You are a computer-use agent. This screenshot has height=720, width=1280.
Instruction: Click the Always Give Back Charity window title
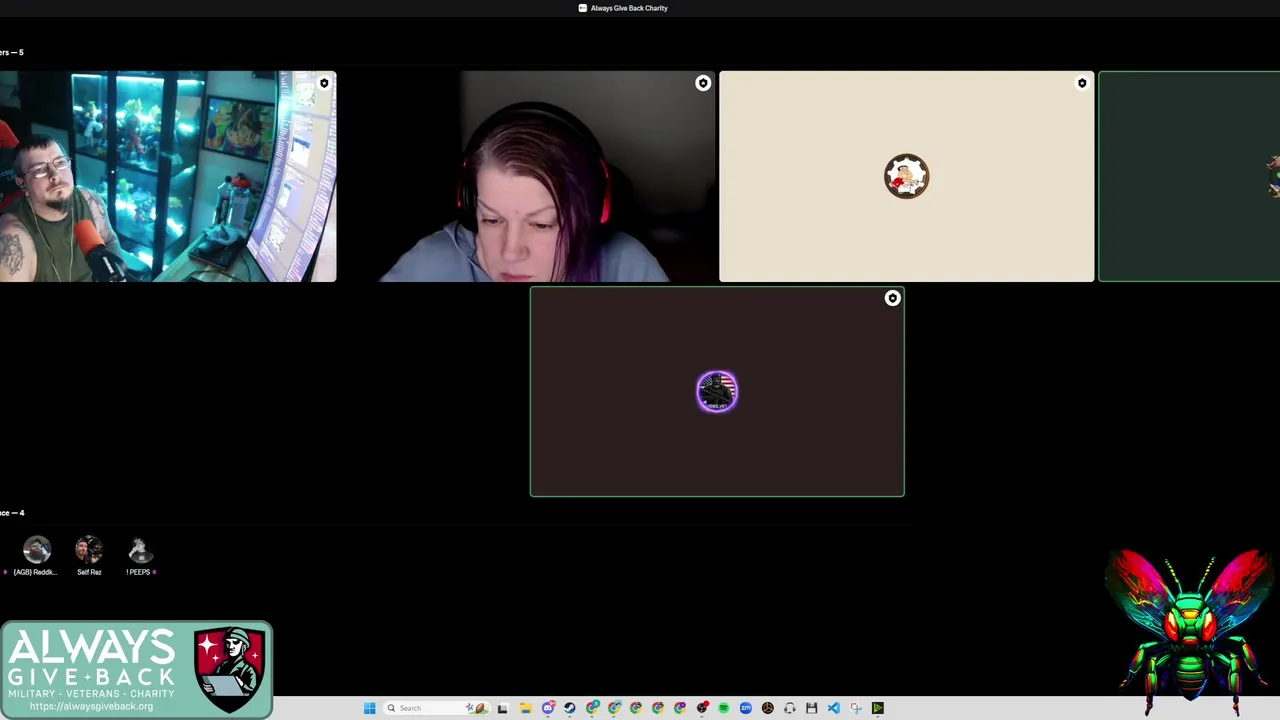click(x=629, y=8)
